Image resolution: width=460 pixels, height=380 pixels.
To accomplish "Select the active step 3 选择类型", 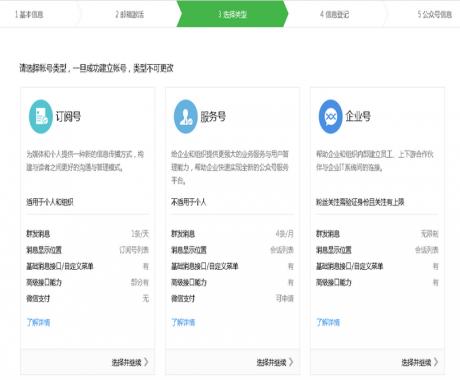I will pos(232,14).
